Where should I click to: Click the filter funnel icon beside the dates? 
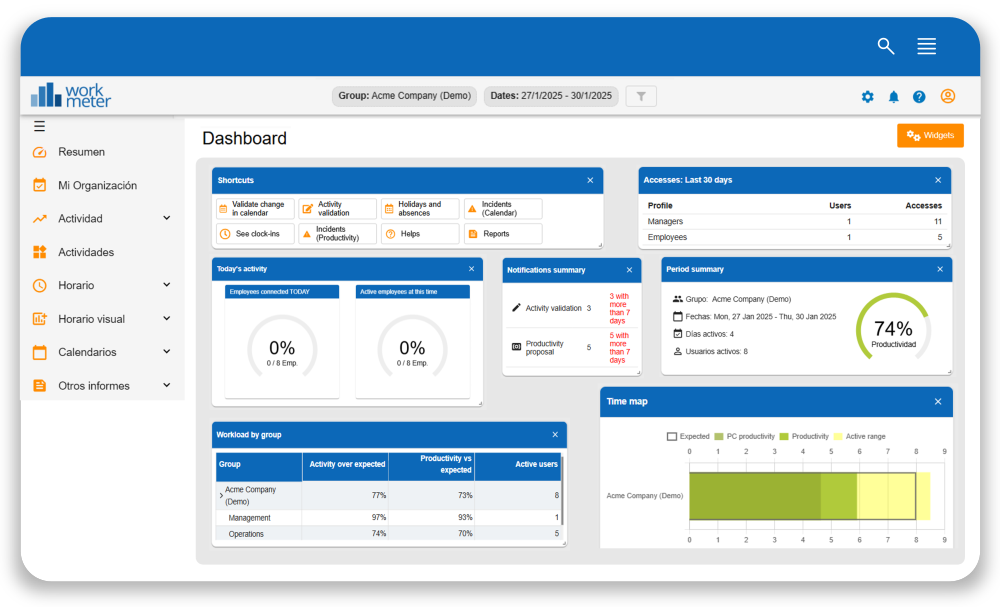tap(639, 95)
